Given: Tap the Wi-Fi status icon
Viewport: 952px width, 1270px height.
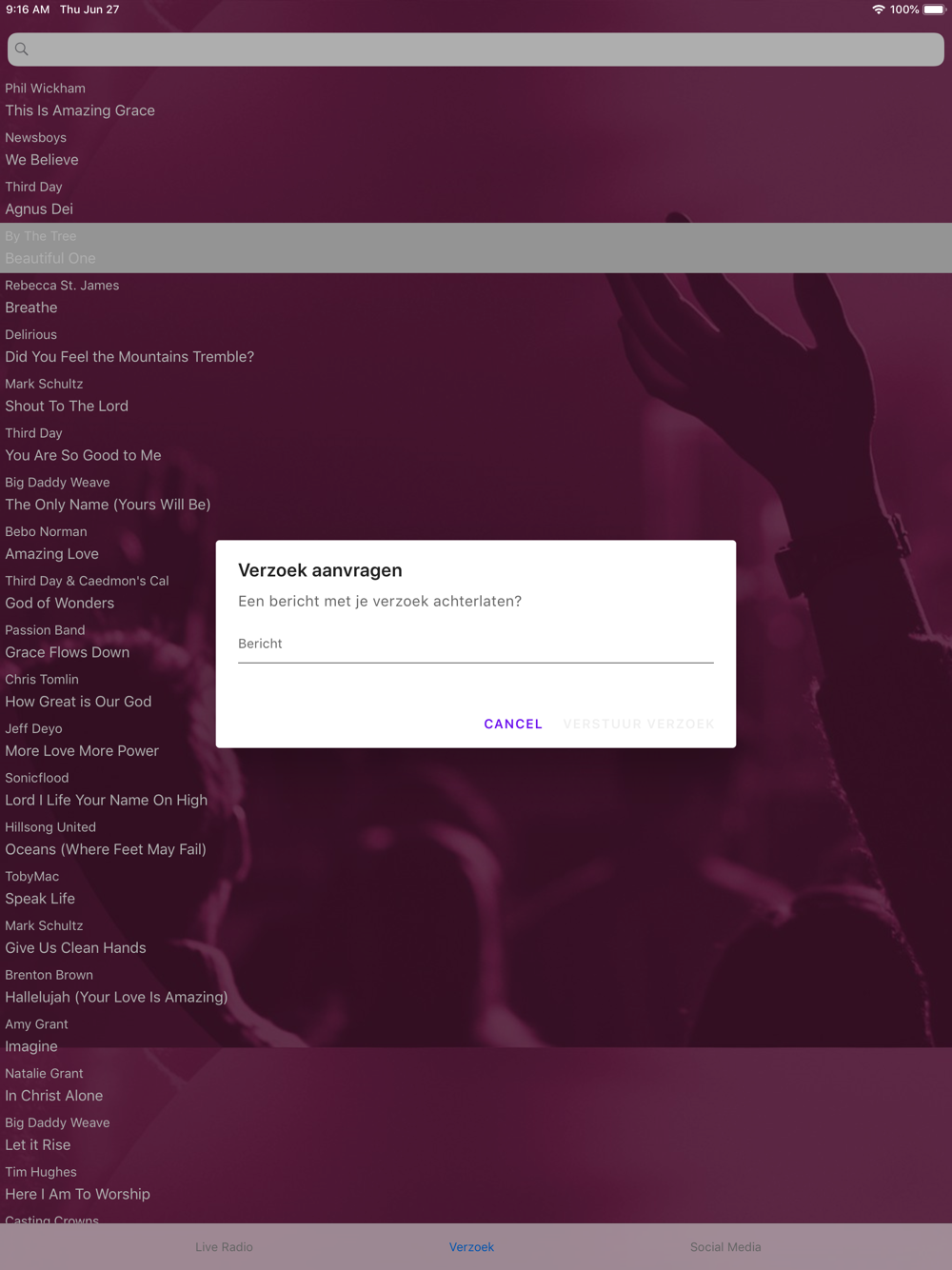Looking at the screenshot, I should coord(878,10).
